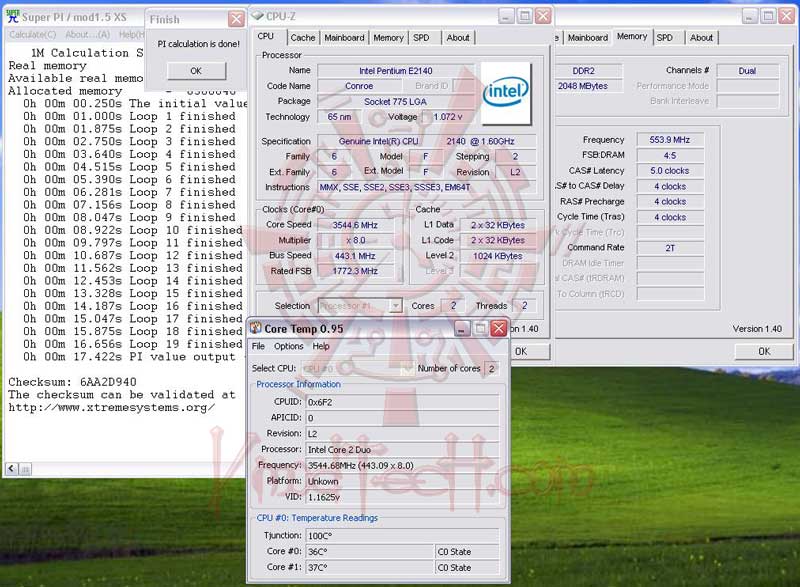Open the SPD tab in front CPU-Z

pos(421,38)
